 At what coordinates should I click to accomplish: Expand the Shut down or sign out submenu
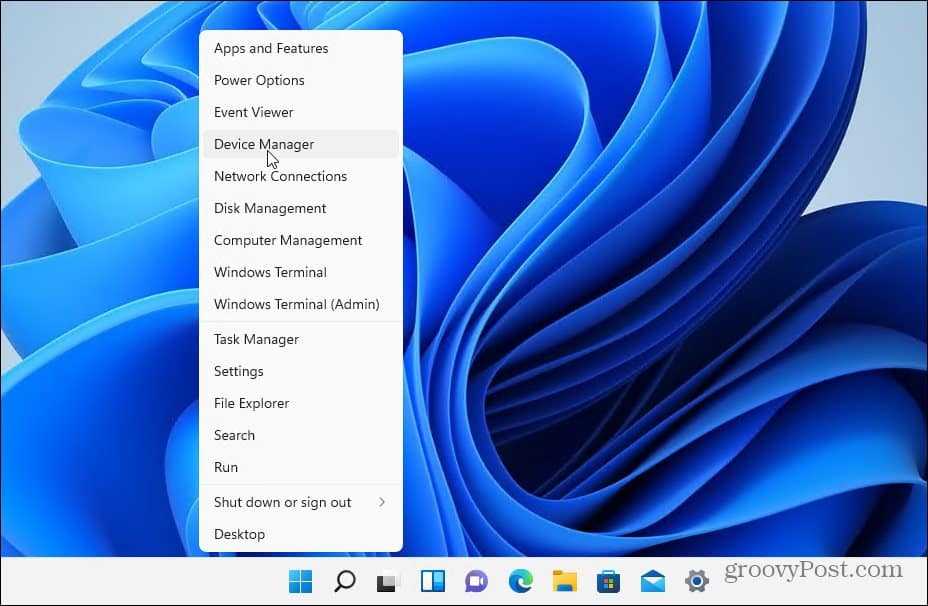pos(300,502)
